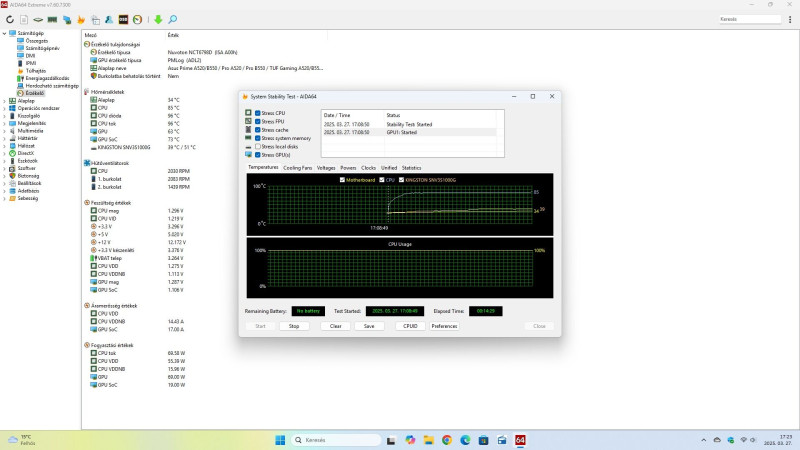The width and height of the screenshot is (800, 450).
Task: Launch Microsoft Edge from the taskbar
Action: (x=465, y=440)
